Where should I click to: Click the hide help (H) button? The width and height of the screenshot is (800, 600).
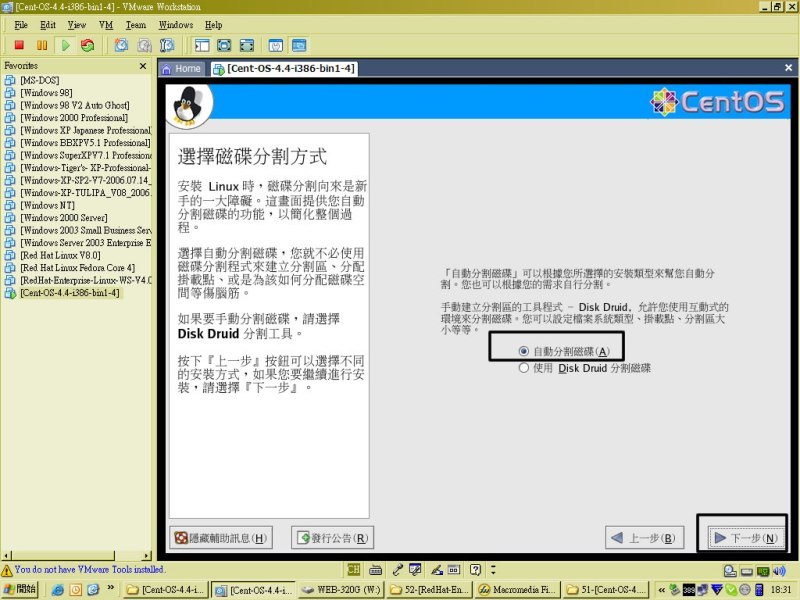[x=221, y=538]
